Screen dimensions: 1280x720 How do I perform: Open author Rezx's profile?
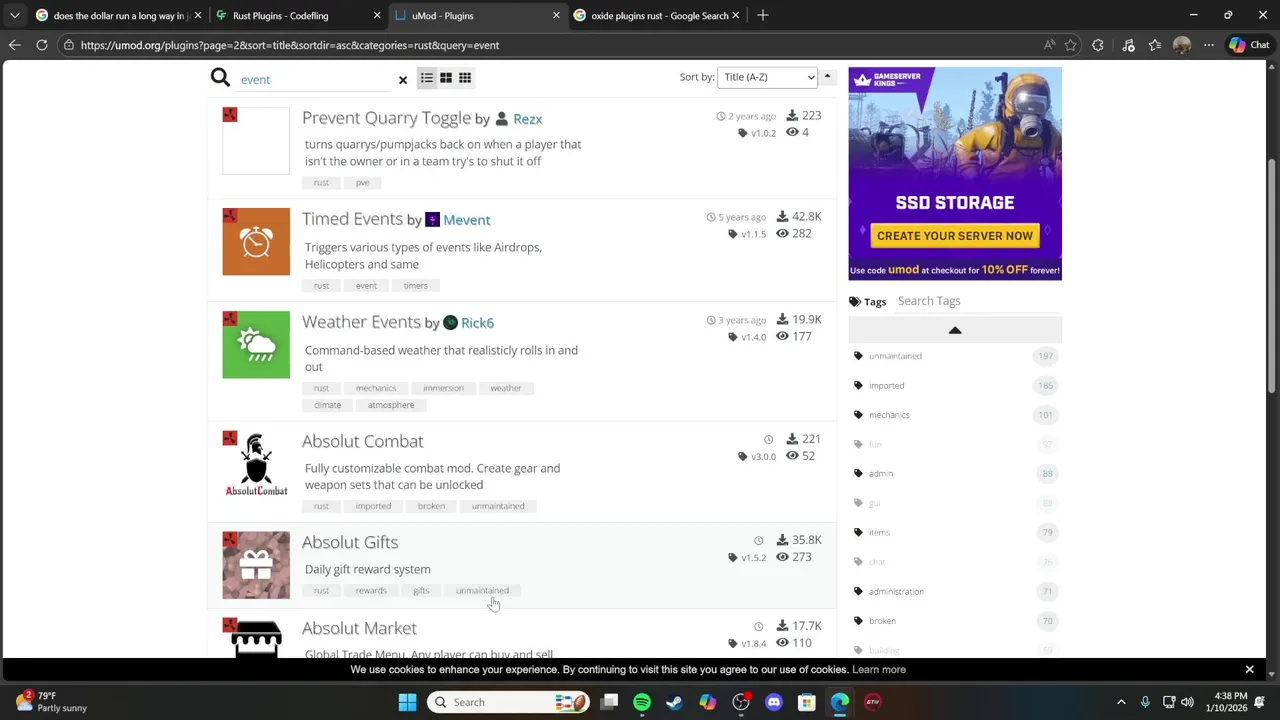pyautogui.click(x=527, y=119)
